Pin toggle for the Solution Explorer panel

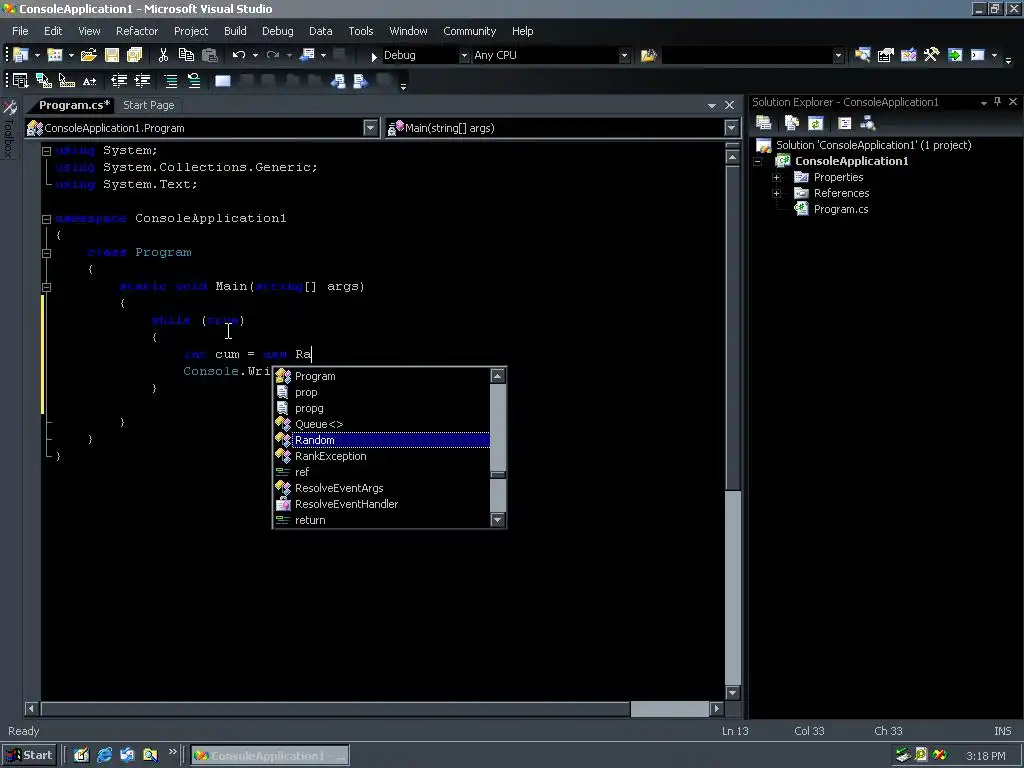[x=997, y=102]
